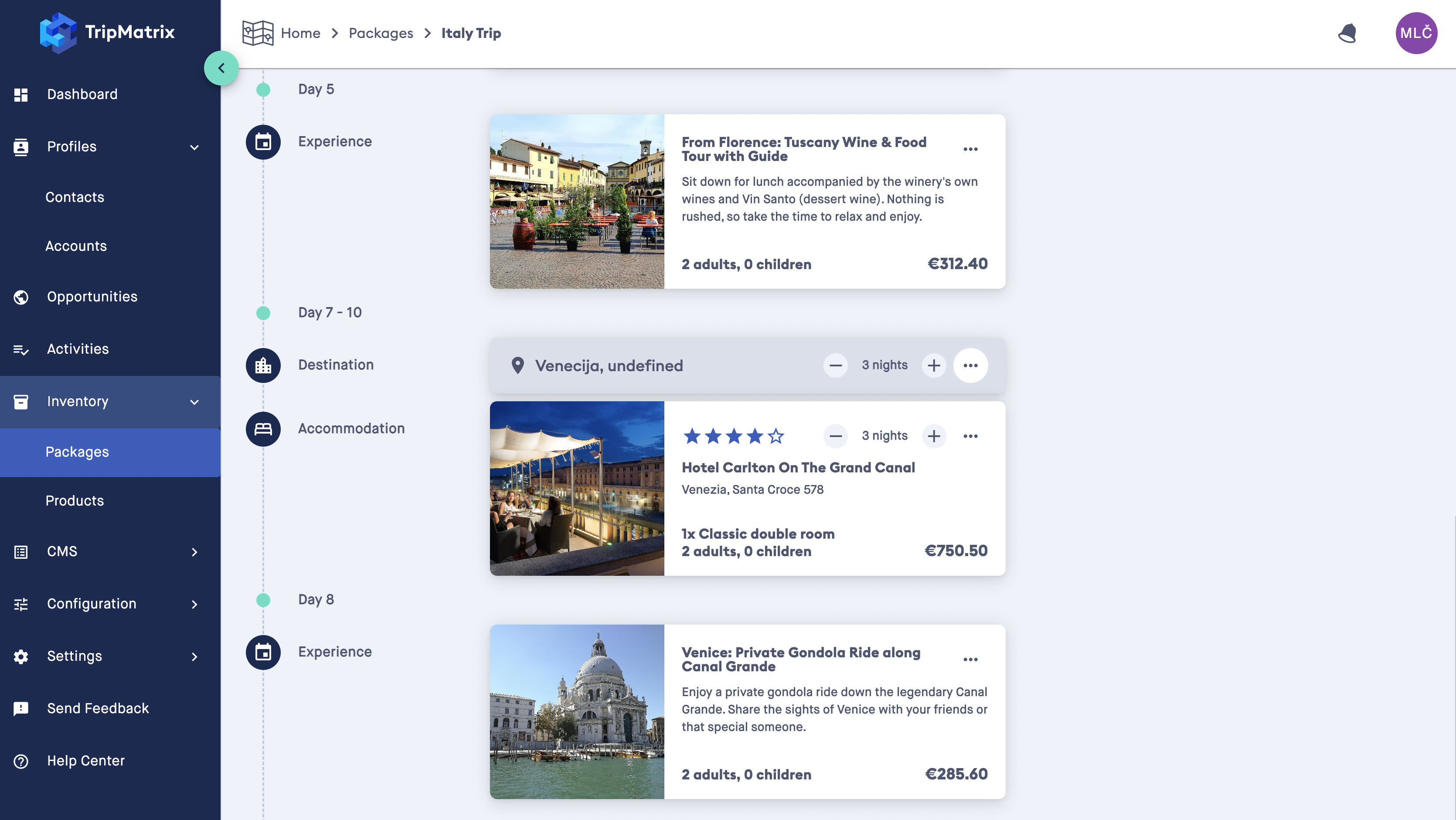
Task: Collapse the Profiles section
Action: (x=194, y=147)
